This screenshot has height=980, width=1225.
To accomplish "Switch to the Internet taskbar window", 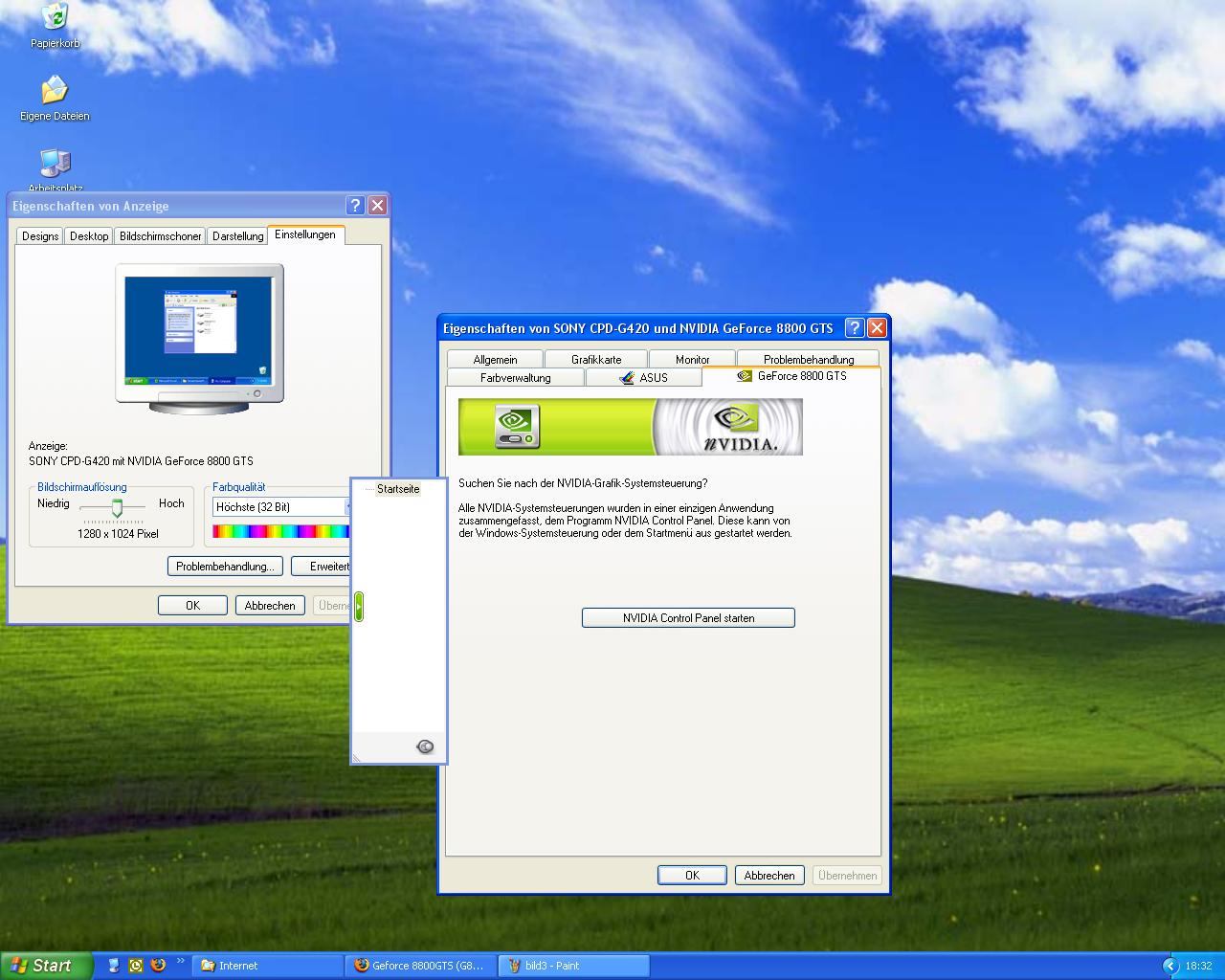I will [269, 966].
